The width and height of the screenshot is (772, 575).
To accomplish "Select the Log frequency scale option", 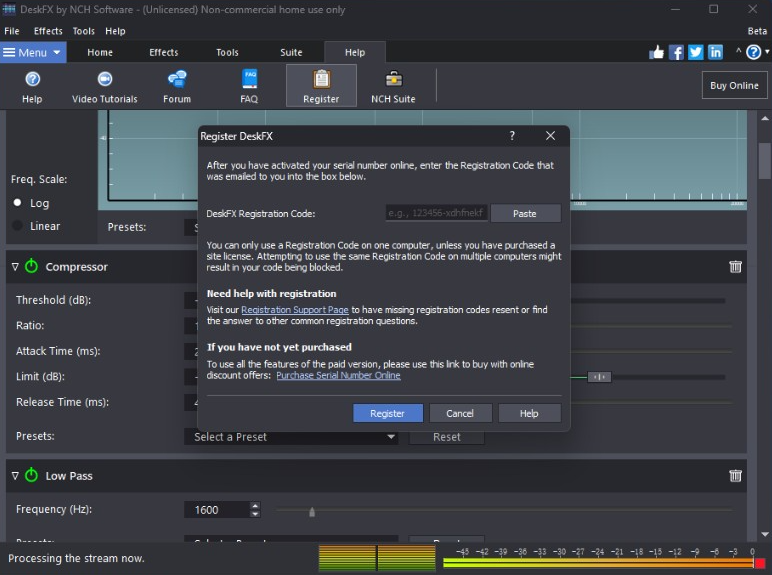I will pos(18,203).
